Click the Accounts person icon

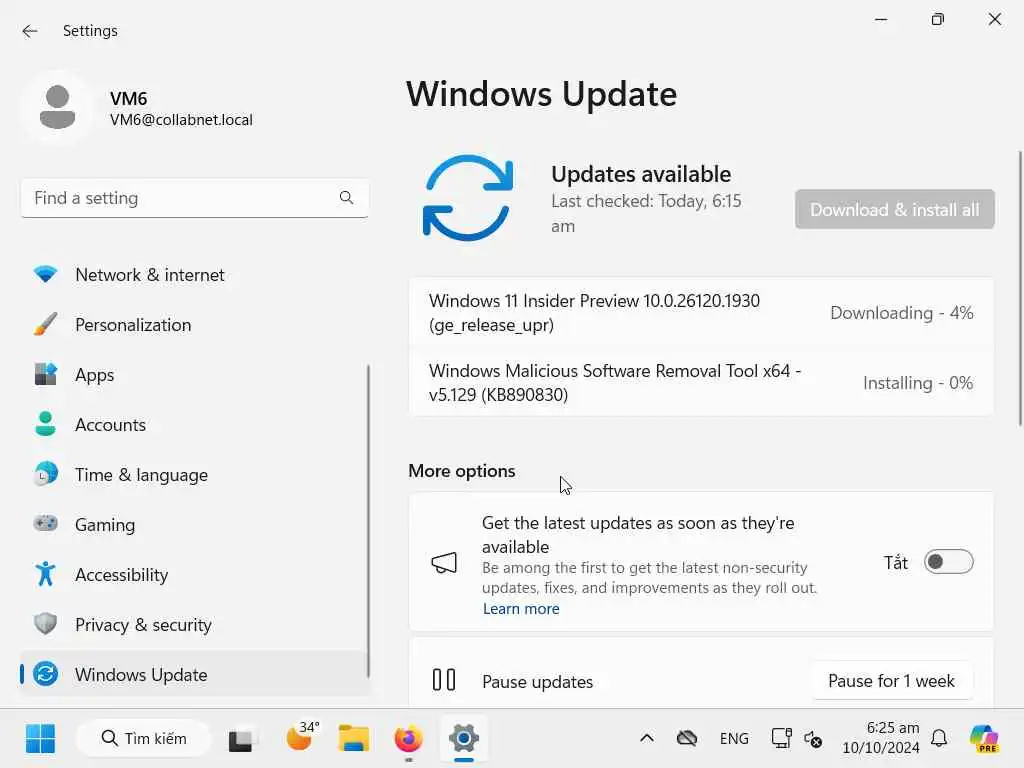point(45,424)
